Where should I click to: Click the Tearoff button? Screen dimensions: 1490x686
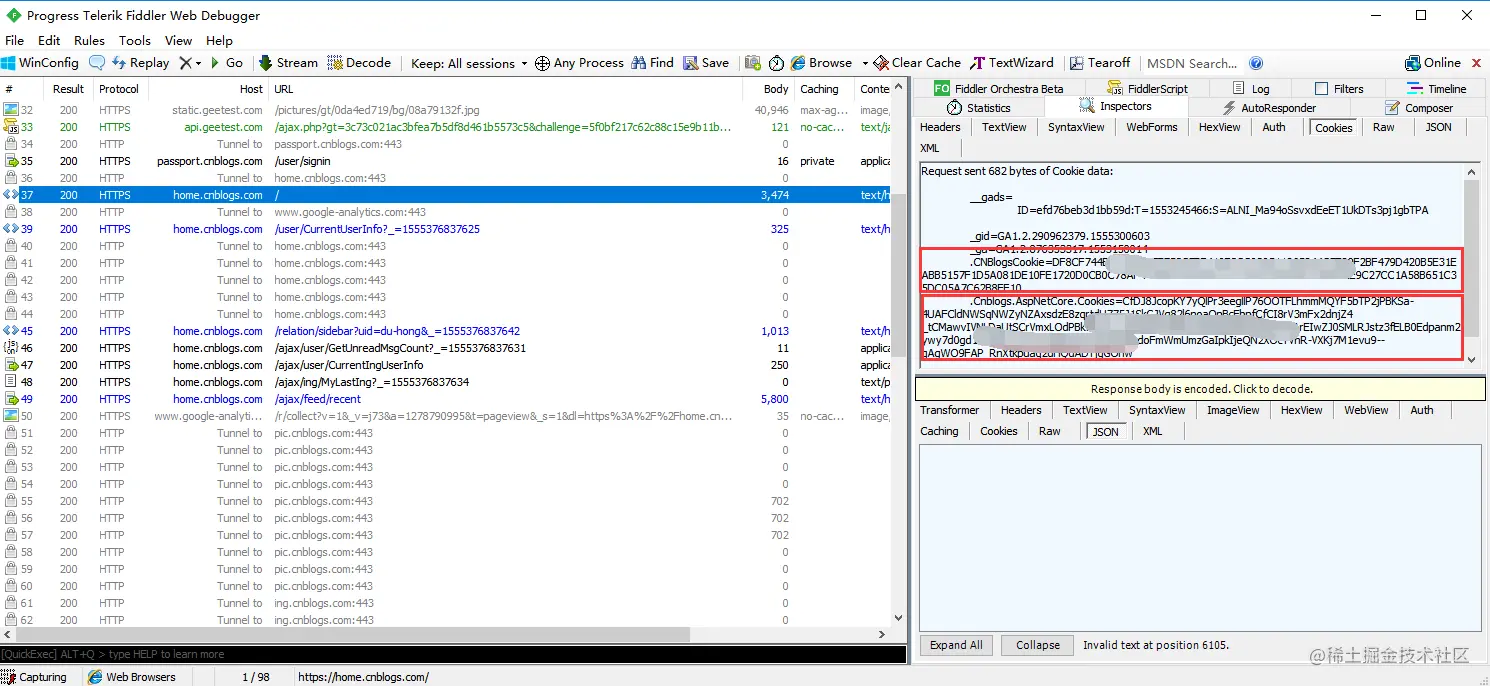pyautogui.click(x=1099, y=63)
